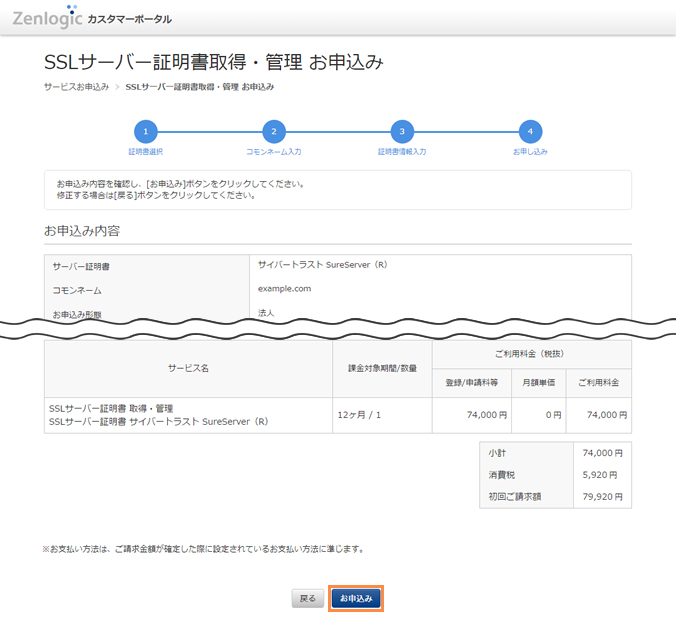Screen dimensions: 676x623
Task: Click the 小計 subtotal label
Action: pos(497,453)
